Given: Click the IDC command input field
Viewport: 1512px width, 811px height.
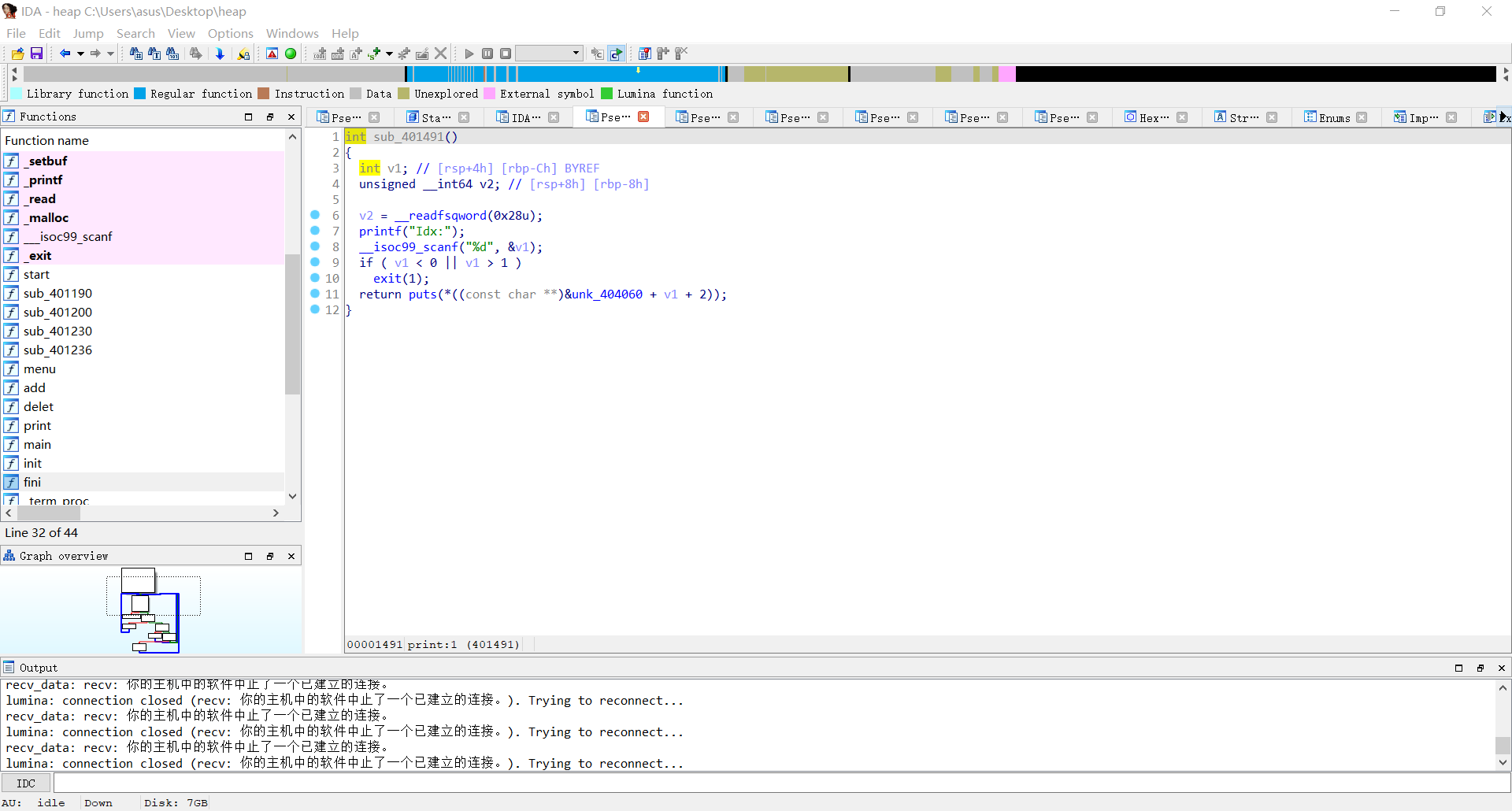Looking at the screenshot, I should pyautogui.click(x=781, y=783).
